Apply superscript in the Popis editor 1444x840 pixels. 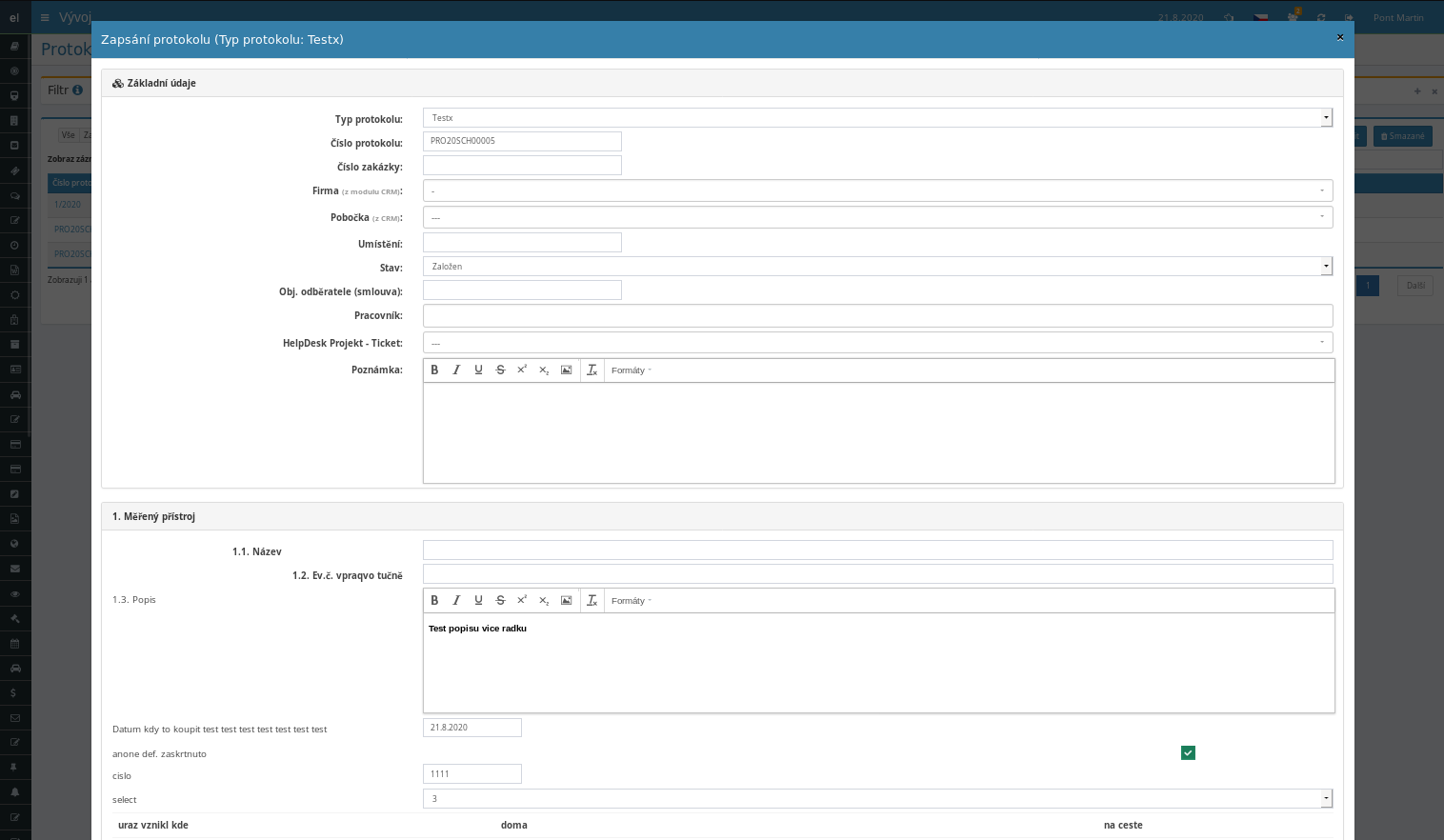tap(522, 601)
